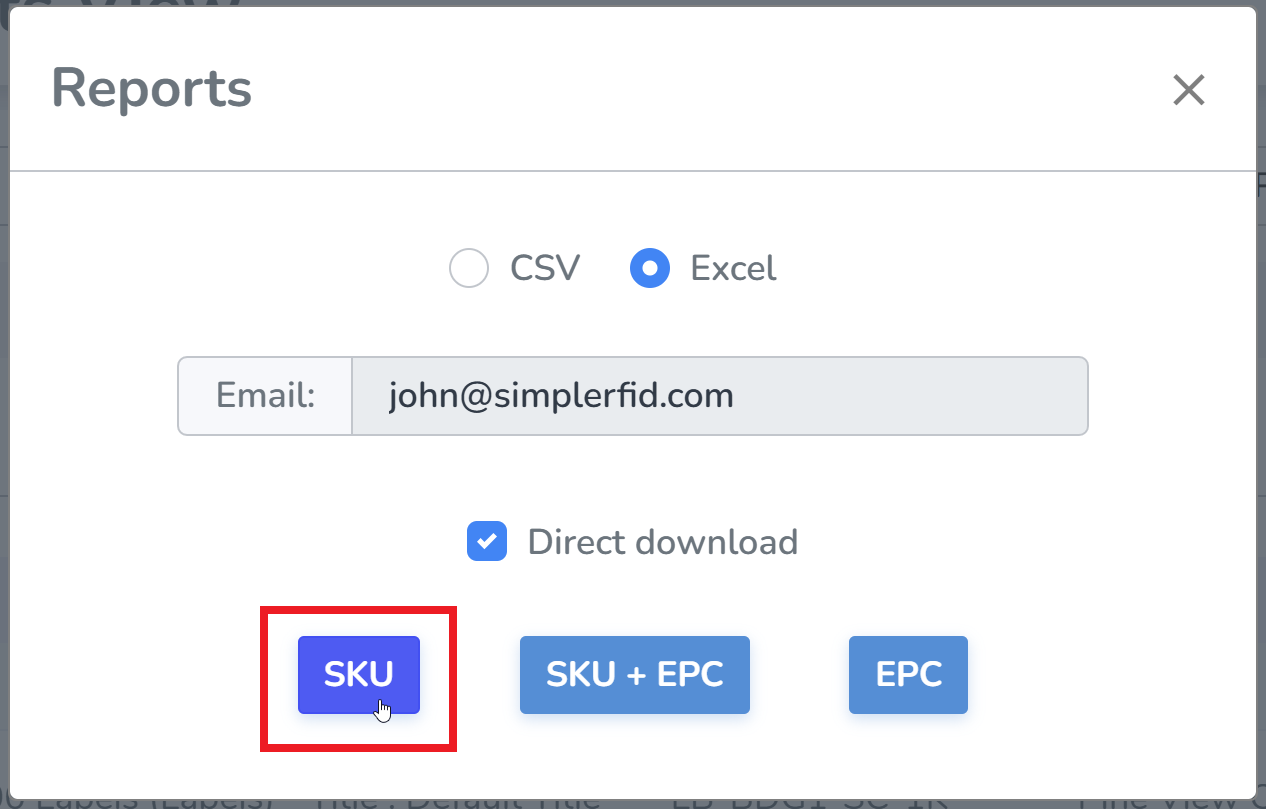The image size is (1266, 809).
Task: Click the "CSV" format label text
Action: coord(545,269)
